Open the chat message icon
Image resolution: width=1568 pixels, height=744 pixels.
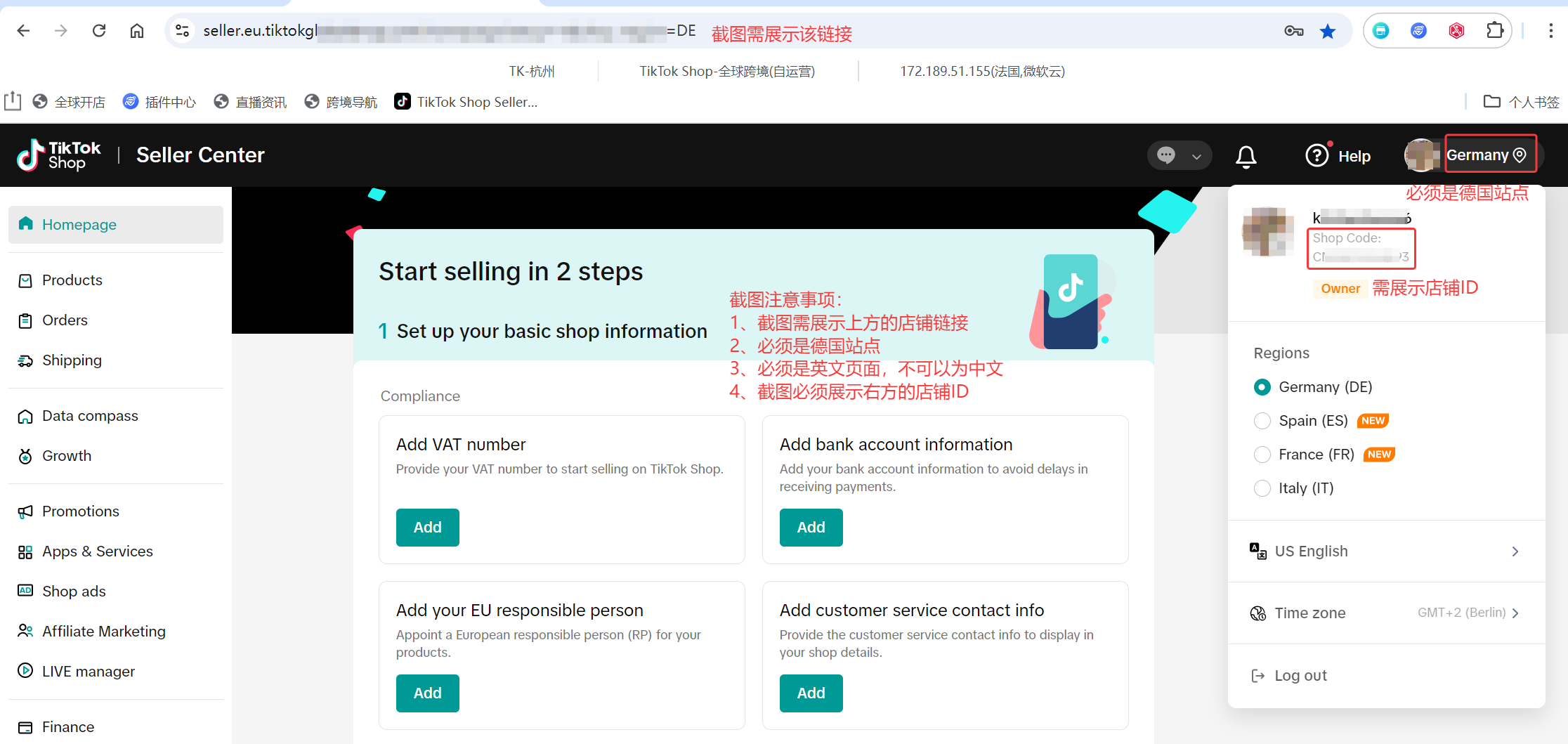tap(1166, 155)
